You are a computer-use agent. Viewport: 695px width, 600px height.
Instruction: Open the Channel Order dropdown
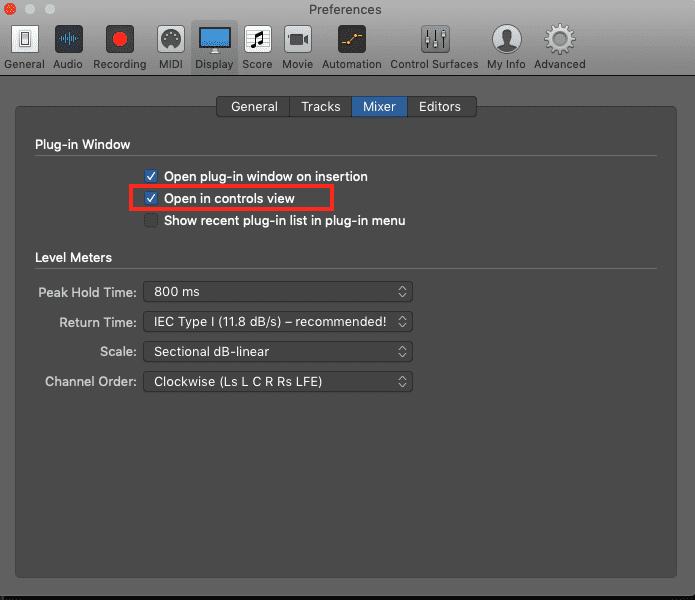point(278,382)
